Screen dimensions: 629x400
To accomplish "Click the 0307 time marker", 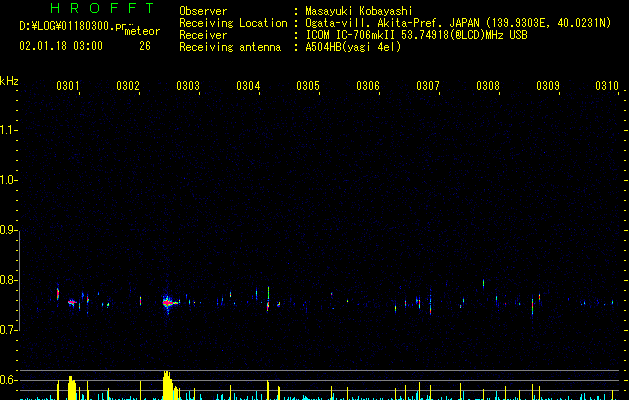I will click(428, 86).
